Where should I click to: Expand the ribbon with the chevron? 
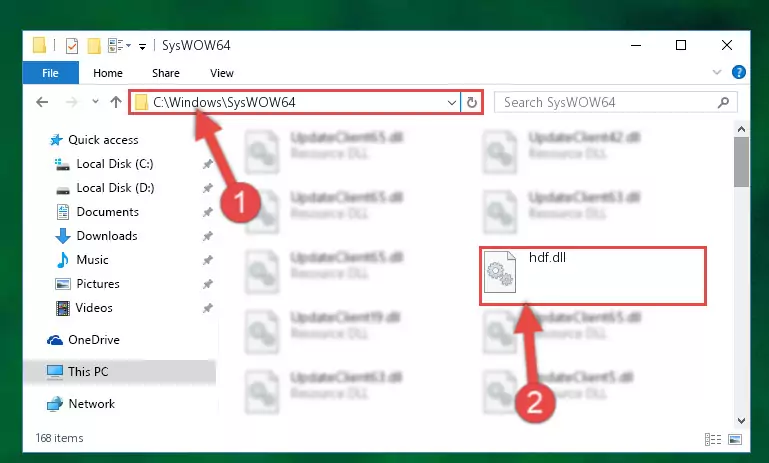coord(717,73)
